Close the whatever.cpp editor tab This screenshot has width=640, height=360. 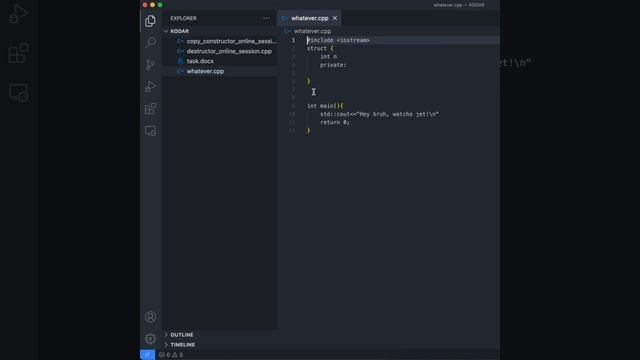(x=335, y=18)
